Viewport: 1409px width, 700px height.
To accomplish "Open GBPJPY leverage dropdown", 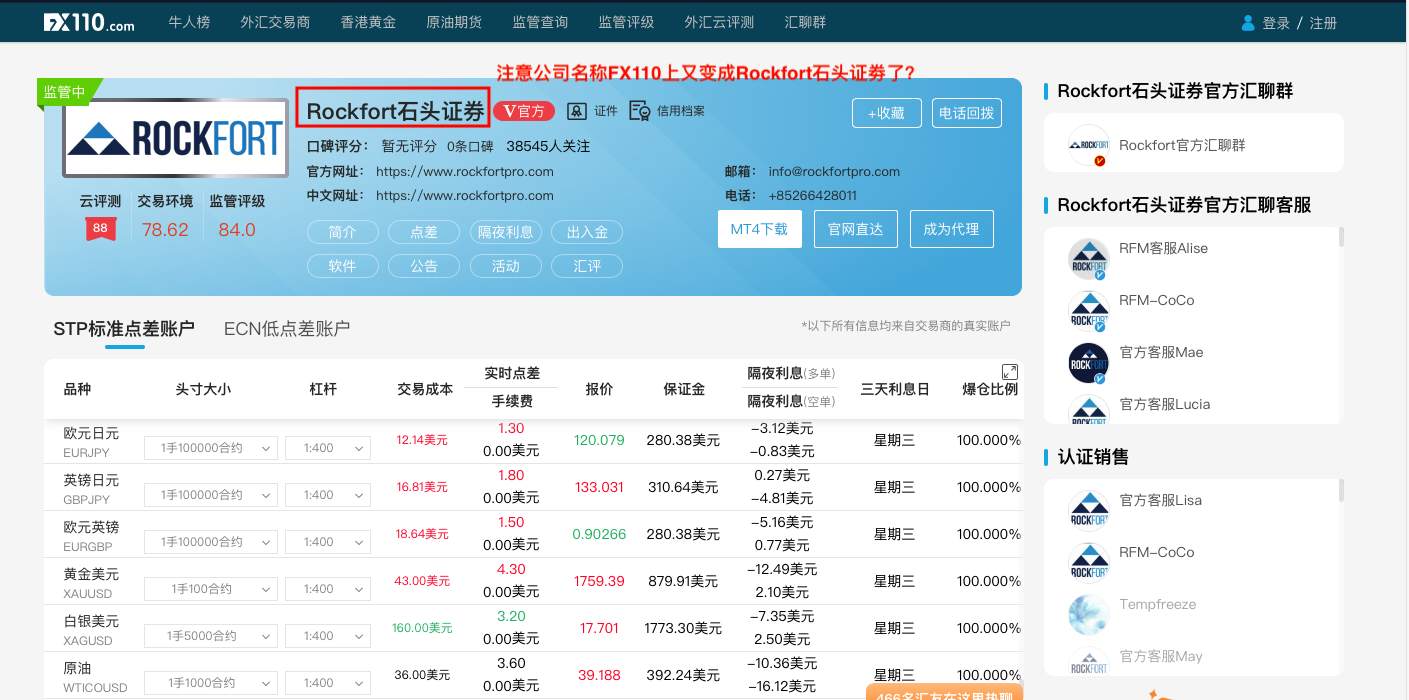I will (x=328, y=495).
